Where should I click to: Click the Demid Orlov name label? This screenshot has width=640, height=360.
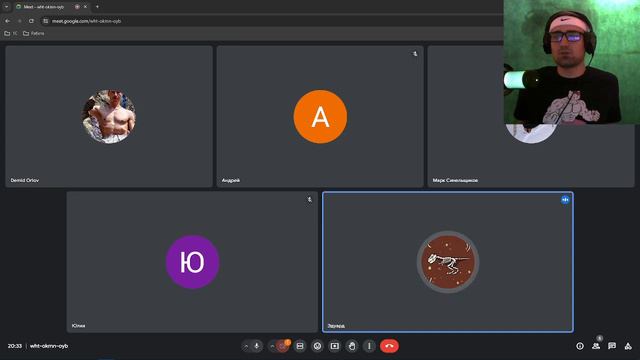24,180
